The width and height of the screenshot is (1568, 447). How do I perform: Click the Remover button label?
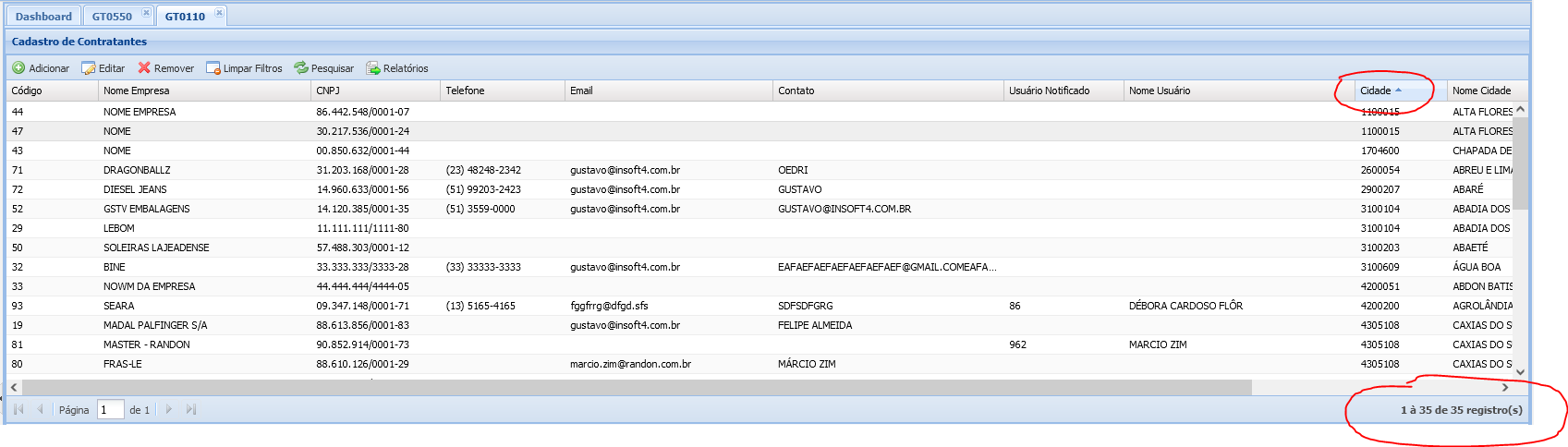174,68
